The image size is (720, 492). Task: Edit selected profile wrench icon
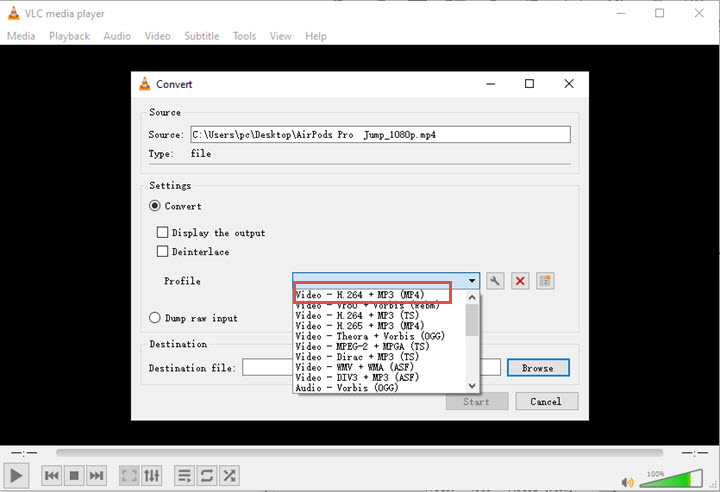(495, 281)
